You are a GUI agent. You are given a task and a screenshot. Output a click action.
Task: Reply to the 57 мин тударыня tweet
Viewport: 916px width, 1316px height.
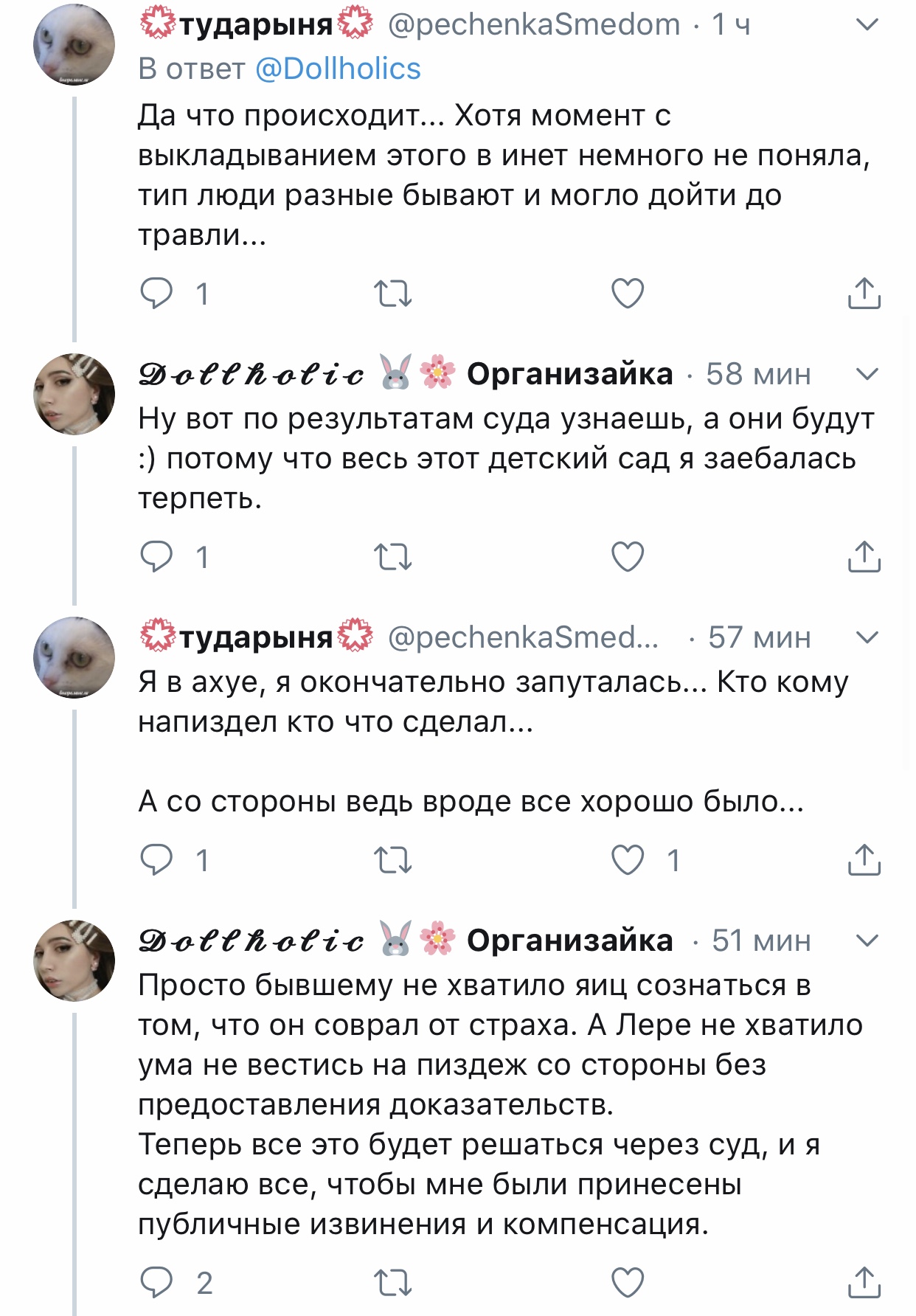point(157,860)
